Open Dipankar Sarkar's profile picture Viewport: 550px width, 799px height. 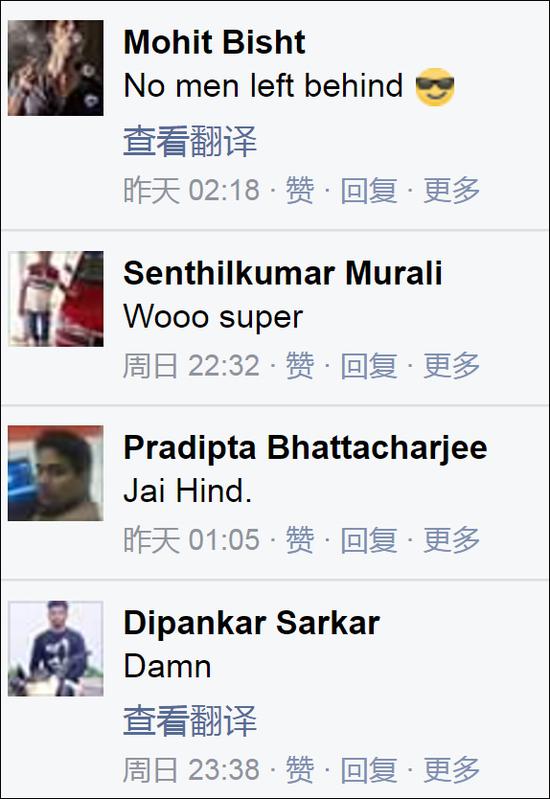pos(56,648)
